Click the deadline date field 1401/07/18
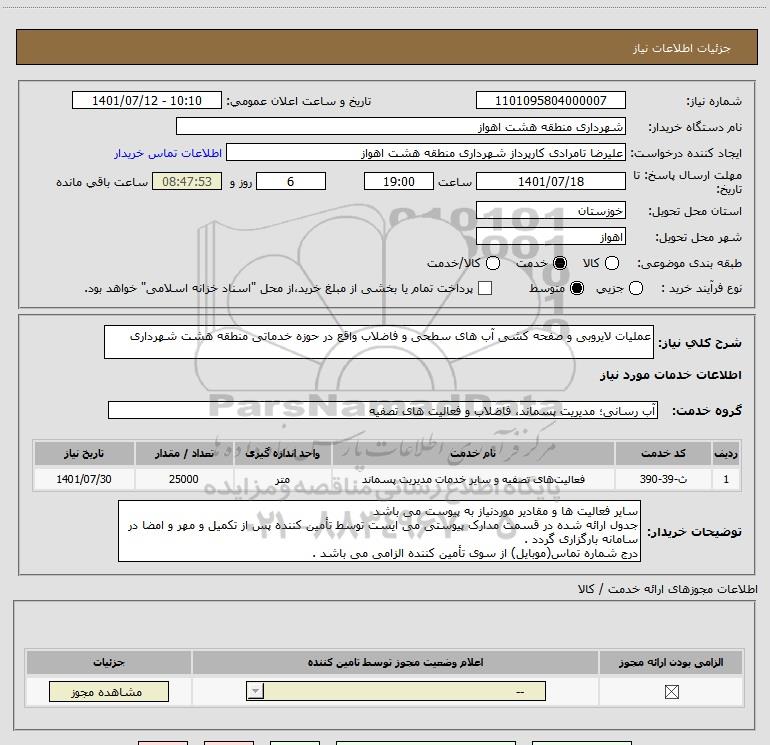 550,181
